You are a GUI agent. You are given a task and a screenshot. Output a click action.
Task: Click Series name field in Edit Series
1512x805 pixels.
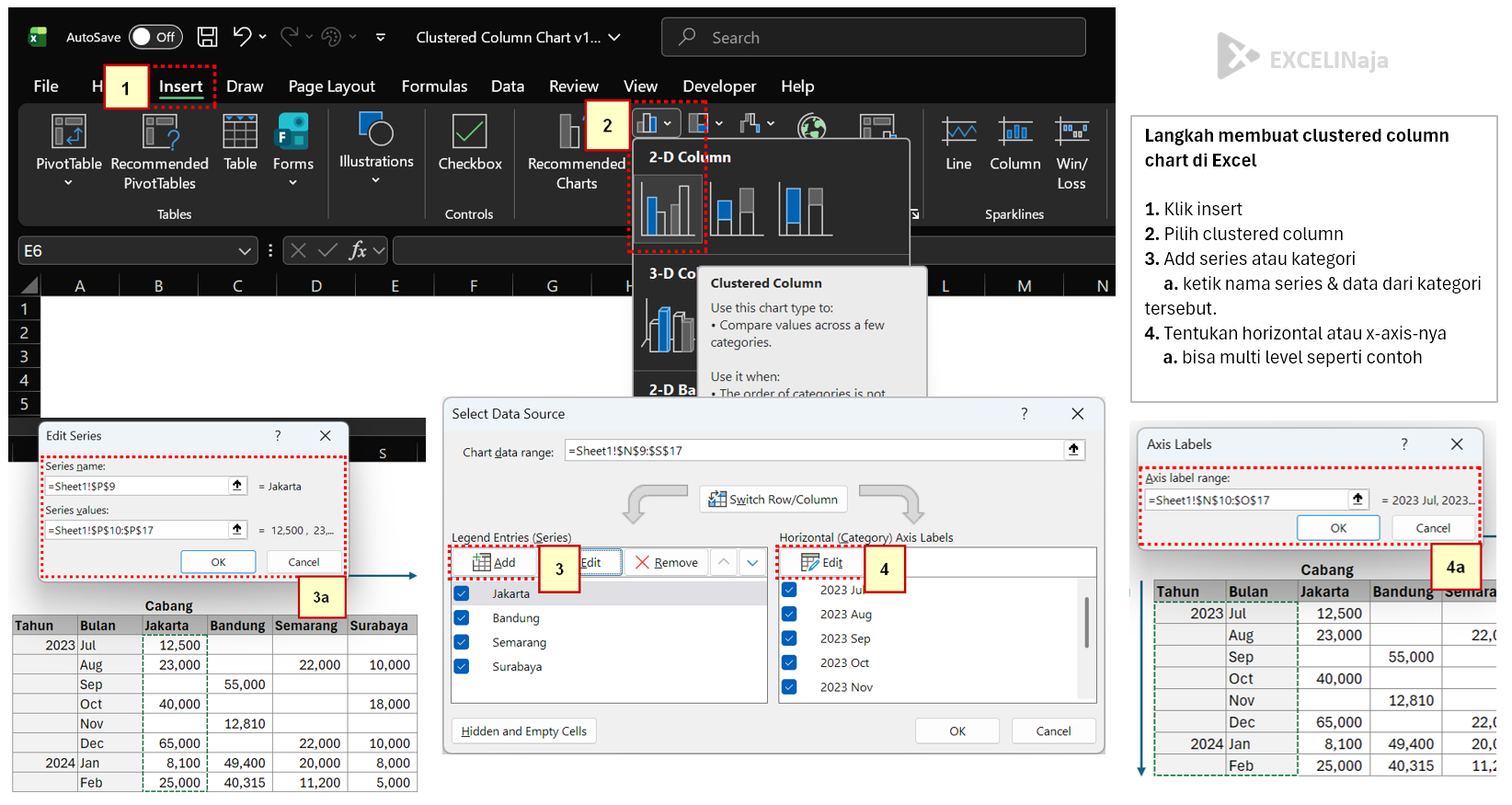click(137, 486)
